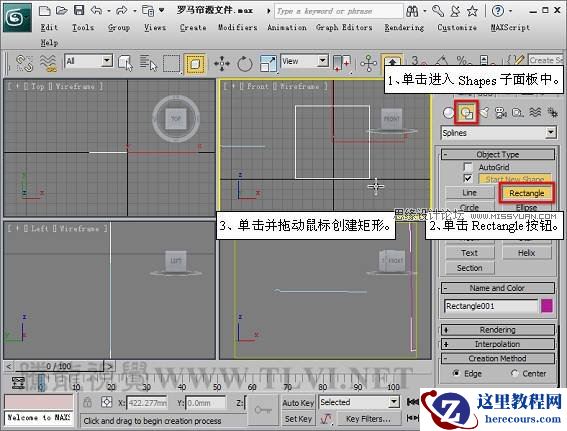This screenshot has width=567, height=431.
Task: Click the 0 / 100 time slider
Action: click(x=59, y=366)
